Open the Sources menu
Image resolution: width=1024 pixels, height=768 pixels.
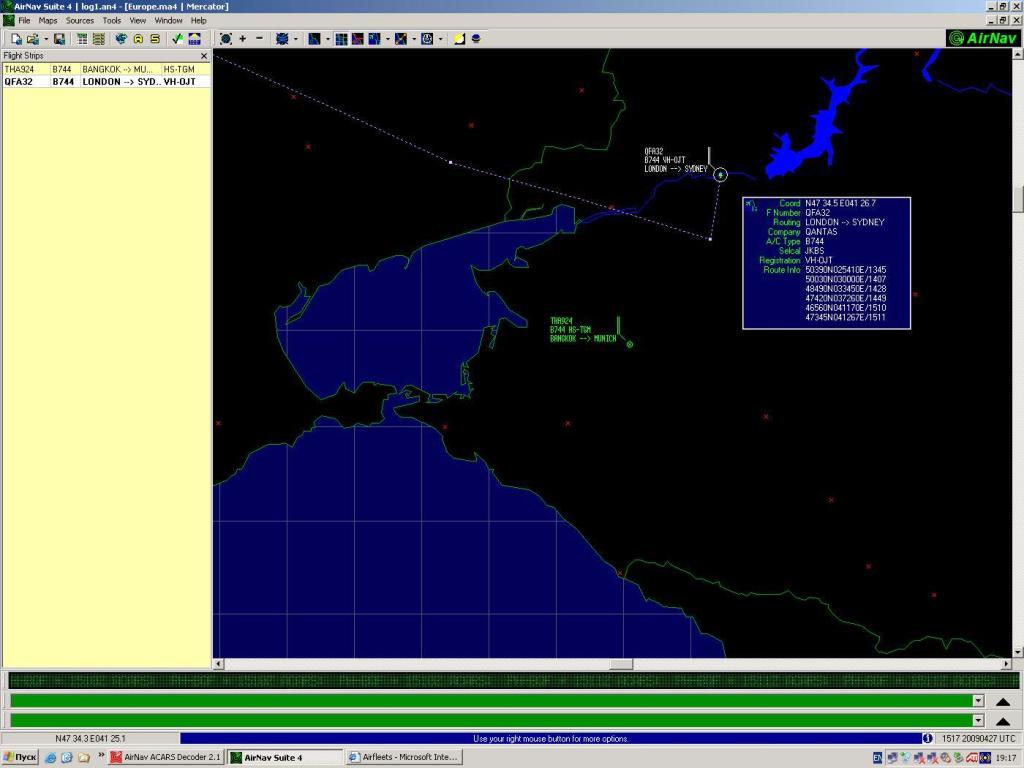click(80, 20)
